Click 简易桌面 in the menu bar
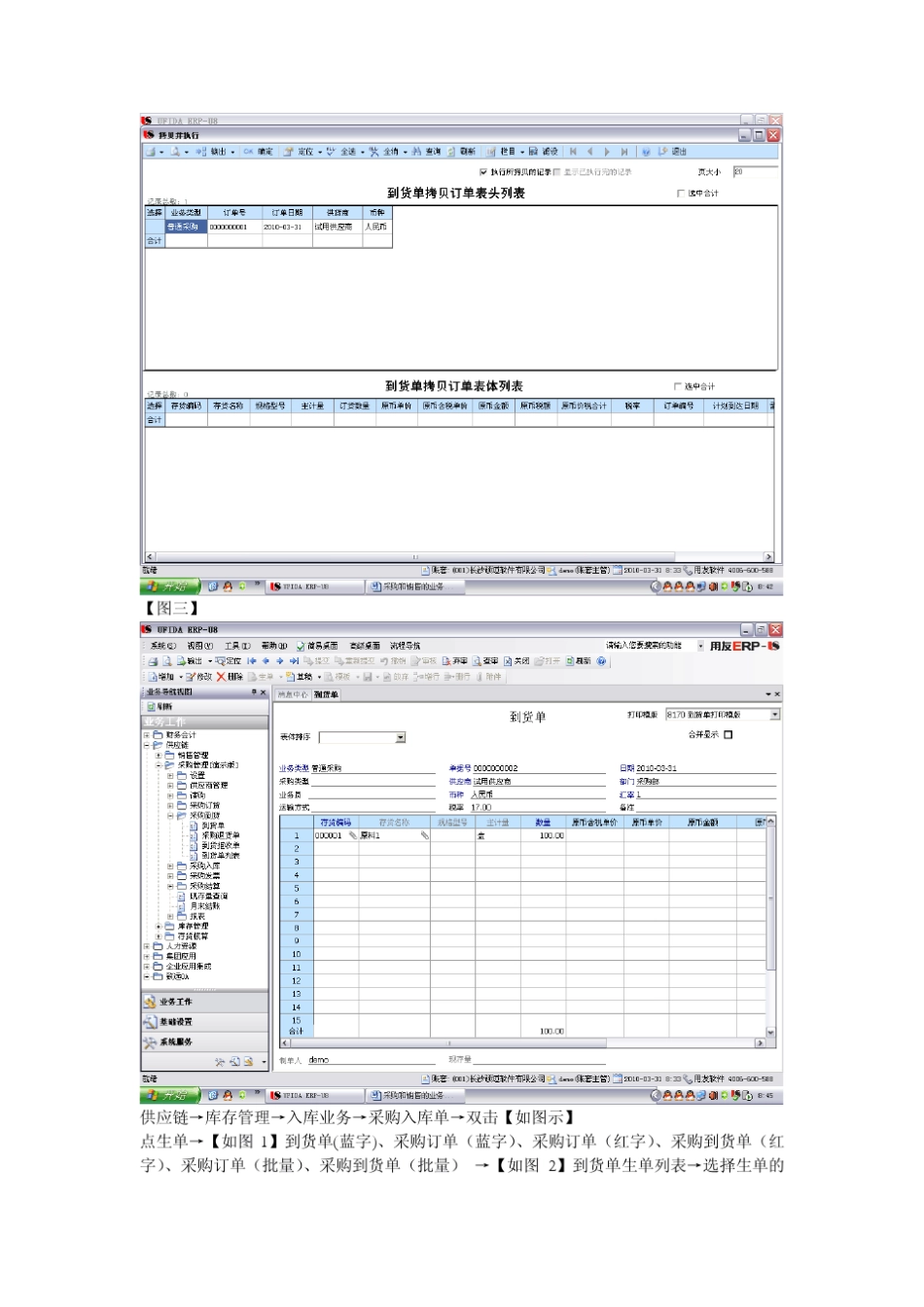The image size is (924, 1307). [317, 646]
